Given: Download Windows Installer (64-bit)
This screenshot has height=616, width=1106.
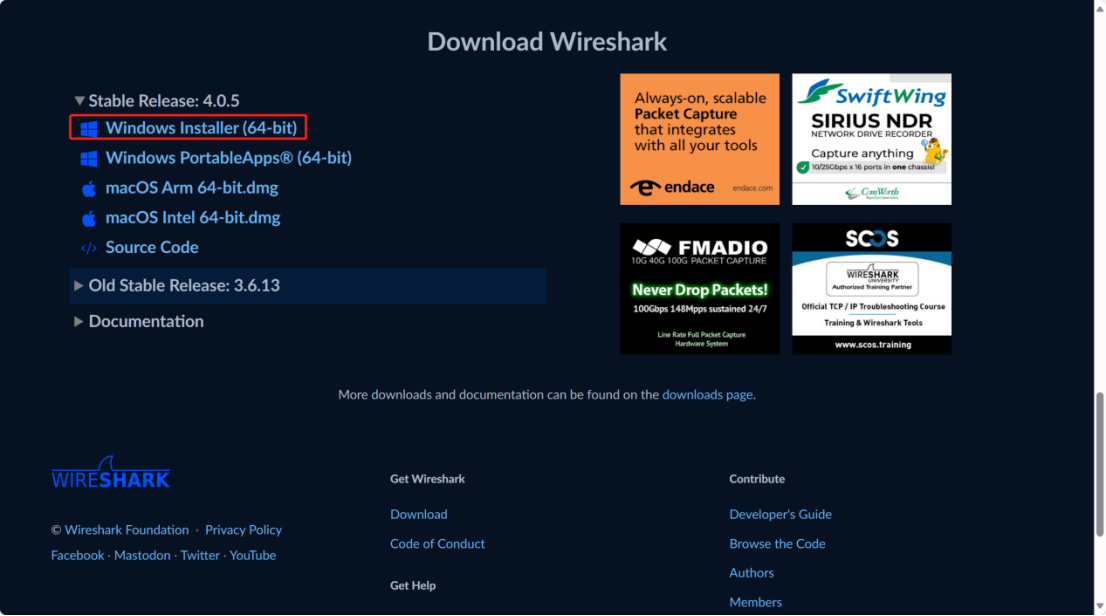Looking at the screenshot, I should 201,128.
